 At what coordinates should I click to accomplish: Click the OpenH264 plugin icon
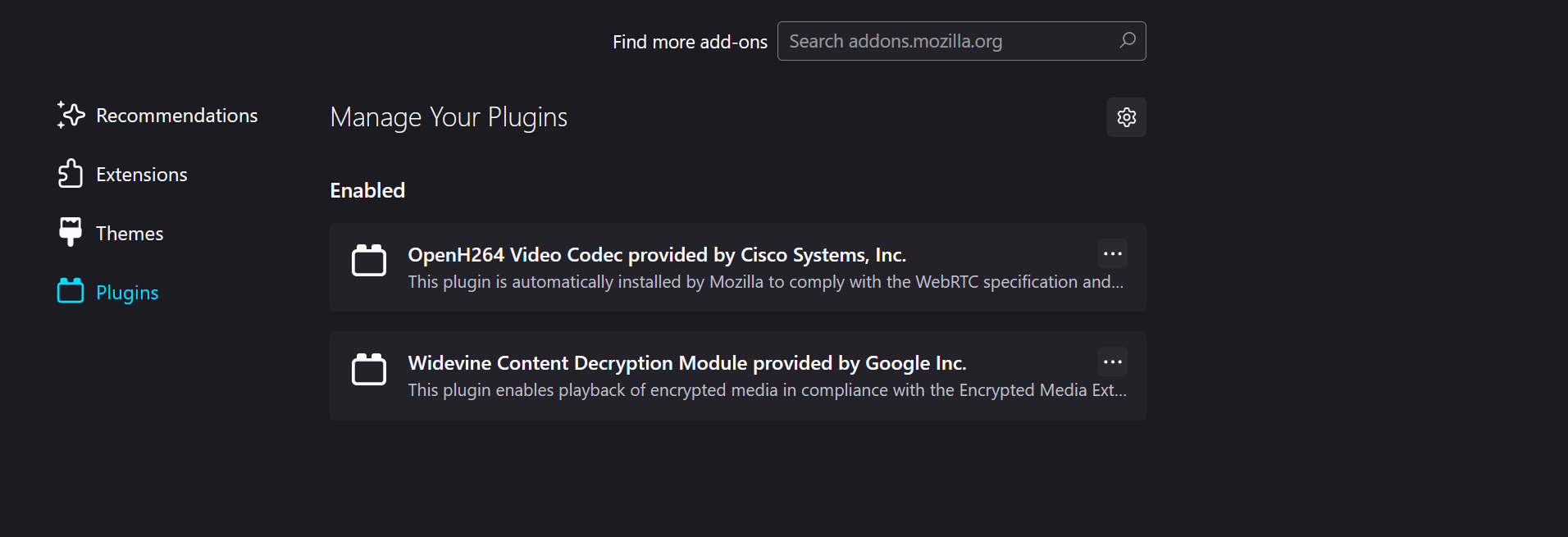369,260
